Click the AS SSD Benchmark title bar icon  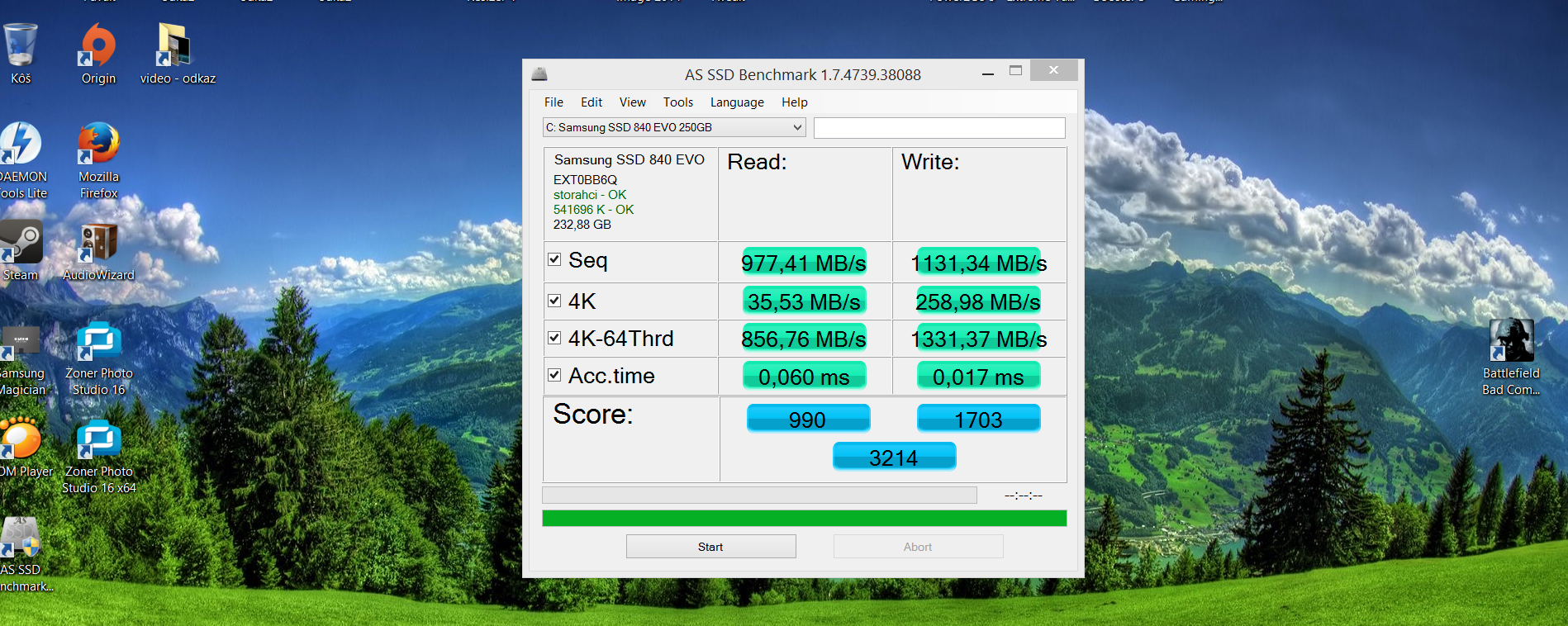click(539, 74)
